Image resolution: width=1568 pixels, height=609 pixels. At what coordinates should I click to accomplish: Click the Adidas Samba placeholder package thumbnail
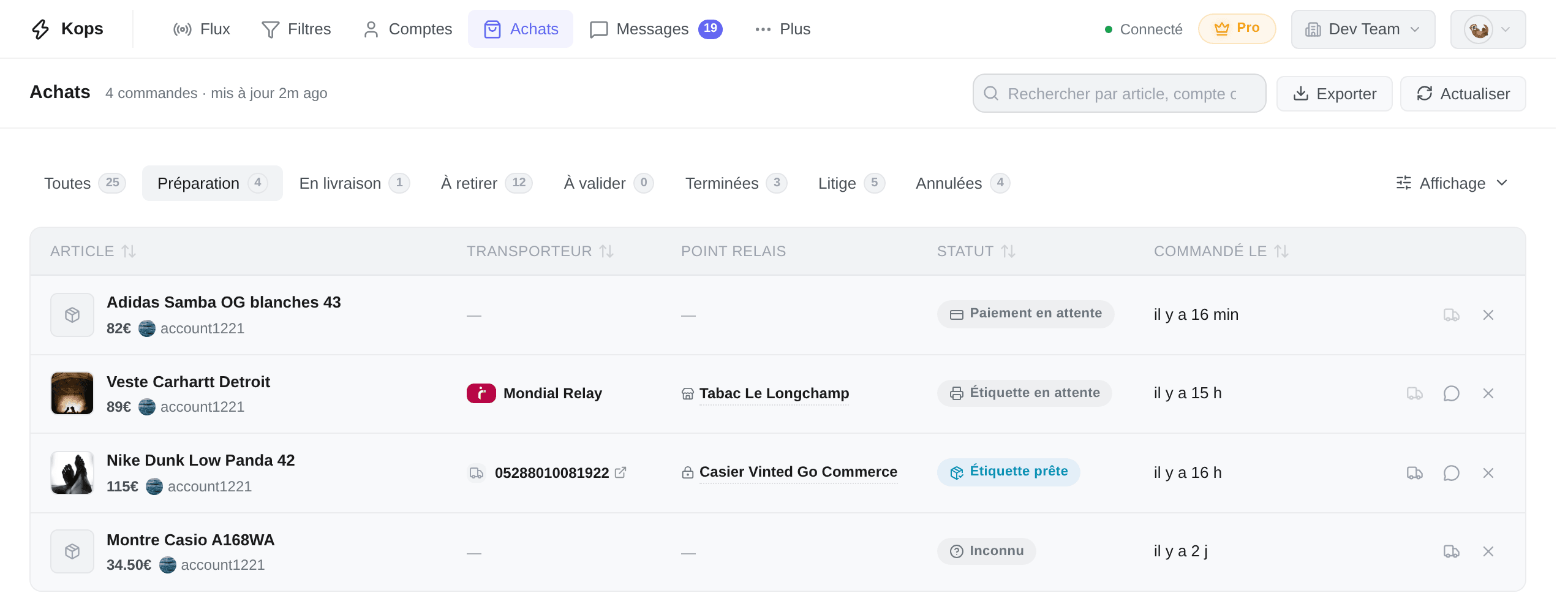72,315
